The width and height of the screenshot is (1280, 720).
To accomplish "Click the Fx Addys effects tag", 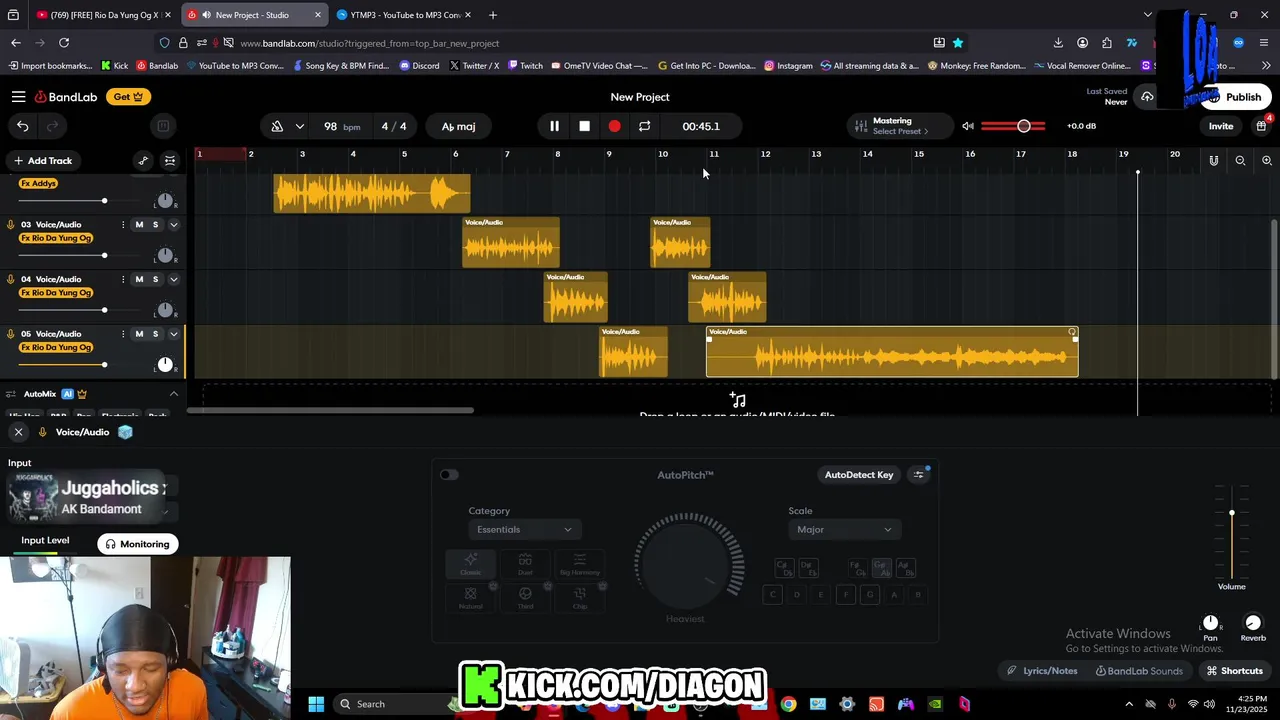I will pos(39,184).
